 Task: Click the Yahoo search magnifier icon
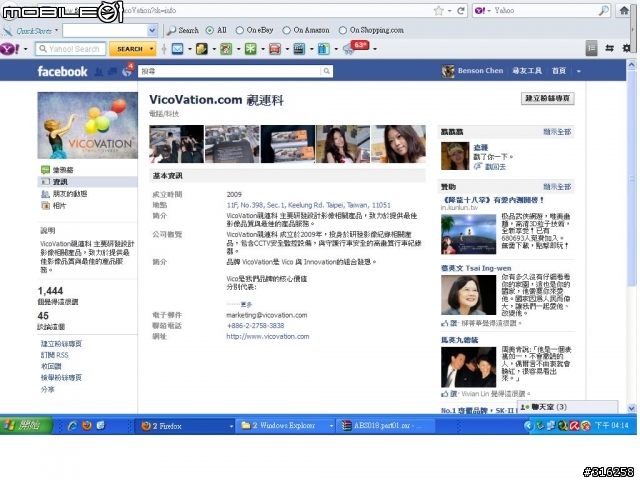(x=604, y=11)
